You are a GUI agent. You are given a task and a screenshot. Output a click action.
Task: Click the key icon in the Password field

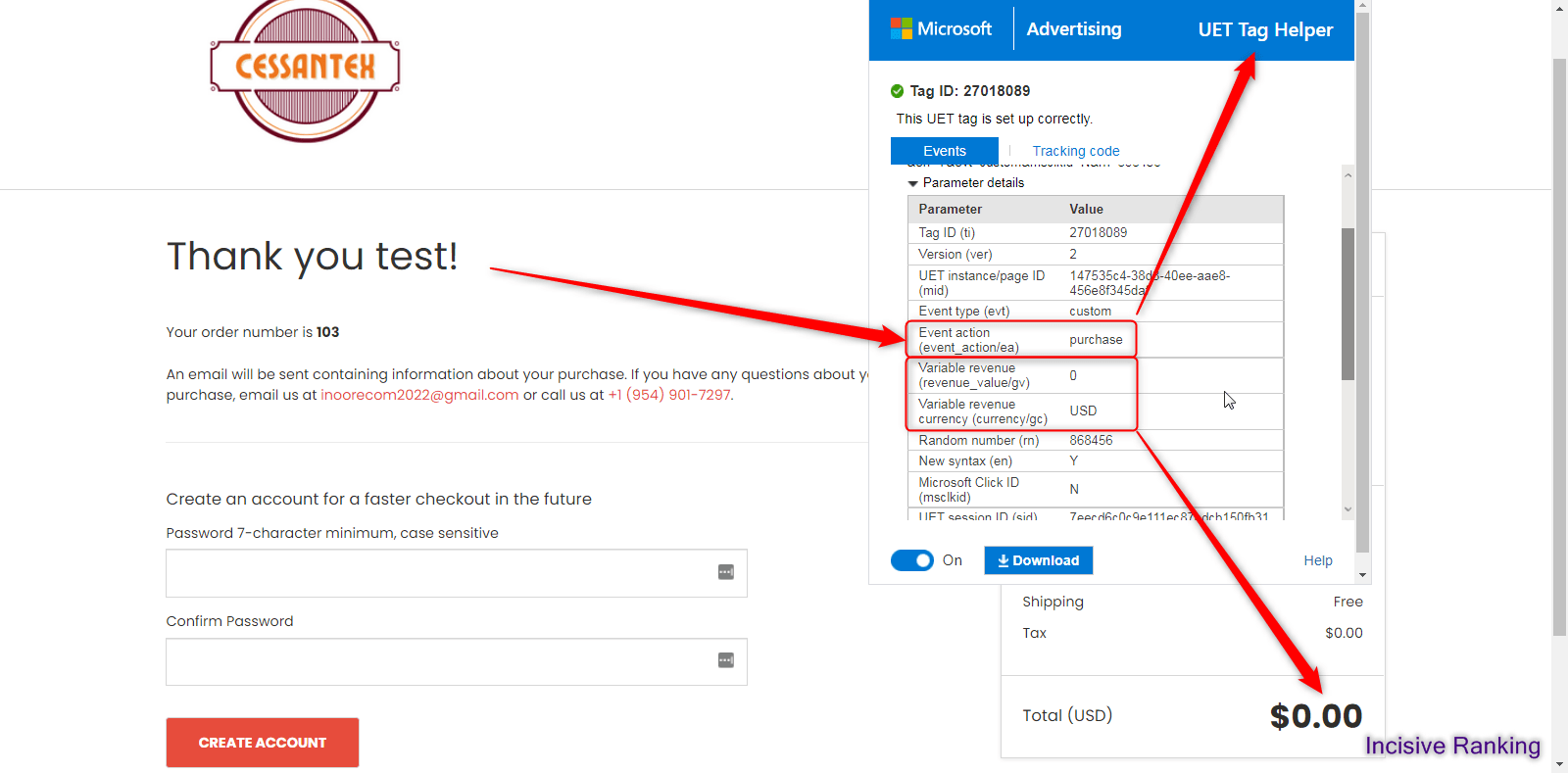725,572
